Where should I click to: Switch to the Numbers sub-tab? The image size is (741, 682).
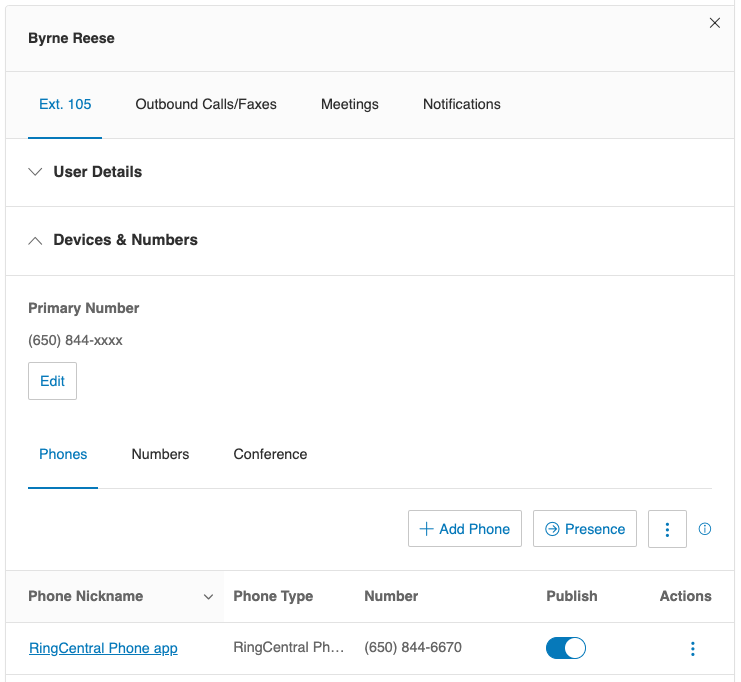(160, 454)
